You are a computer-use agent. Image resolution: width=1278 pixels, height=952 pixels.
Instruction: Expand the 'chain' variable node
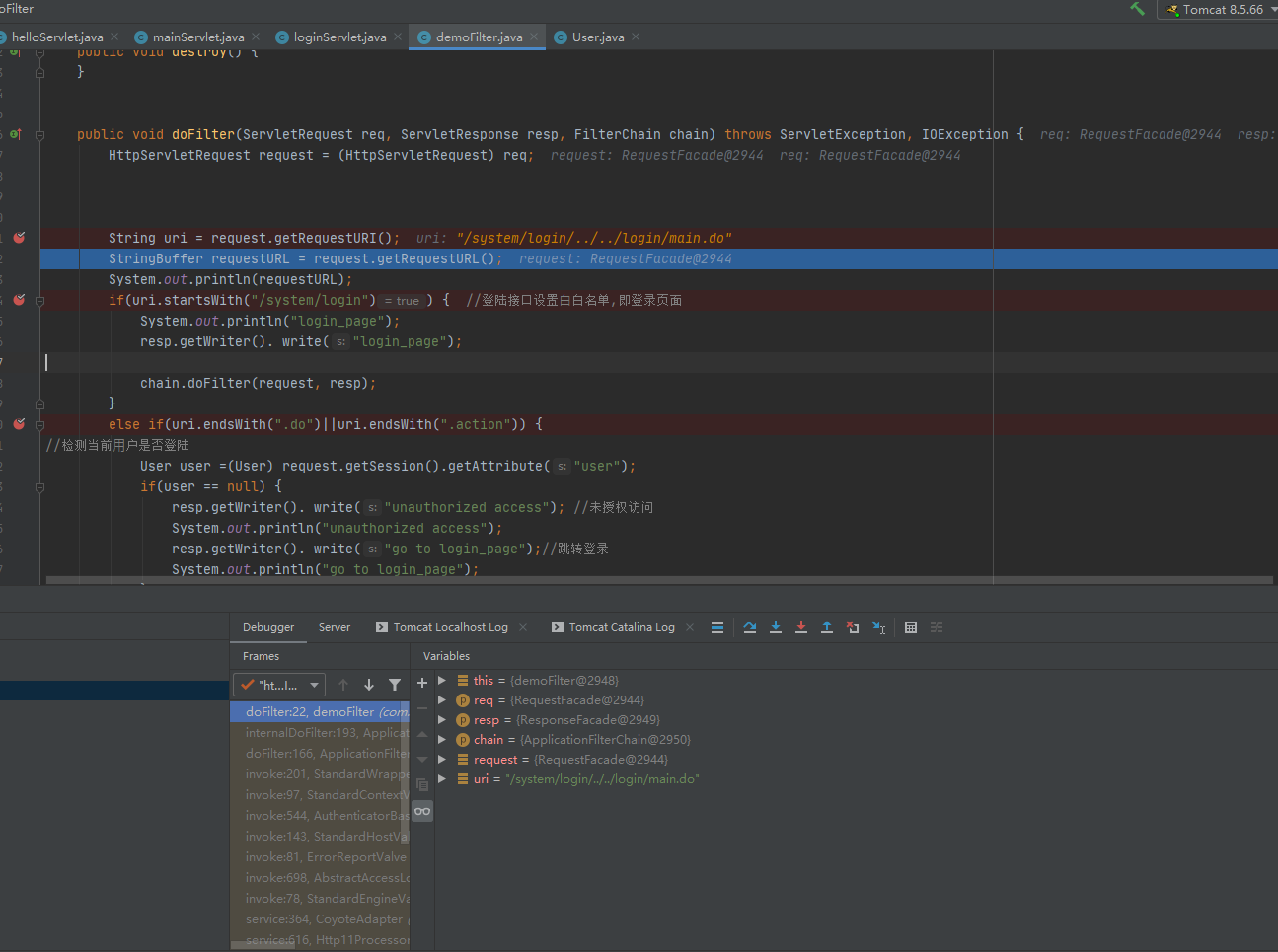[442, 739]
